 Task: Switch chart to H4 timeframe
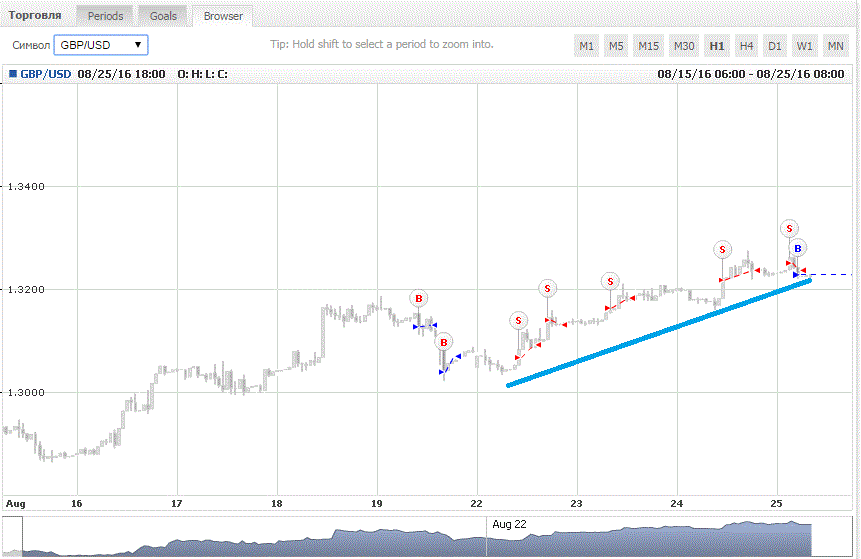point(746,46)
